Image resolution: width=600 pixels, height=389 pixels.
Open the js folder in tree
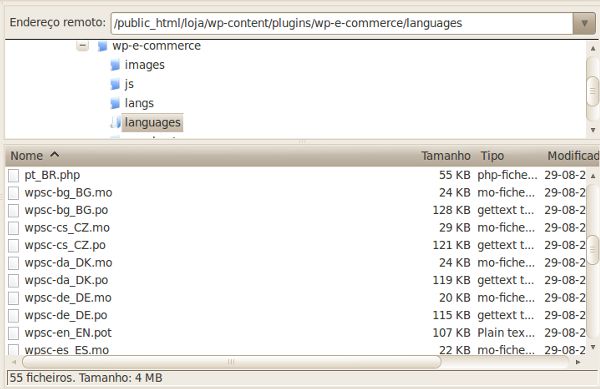(x=129, y=84)
